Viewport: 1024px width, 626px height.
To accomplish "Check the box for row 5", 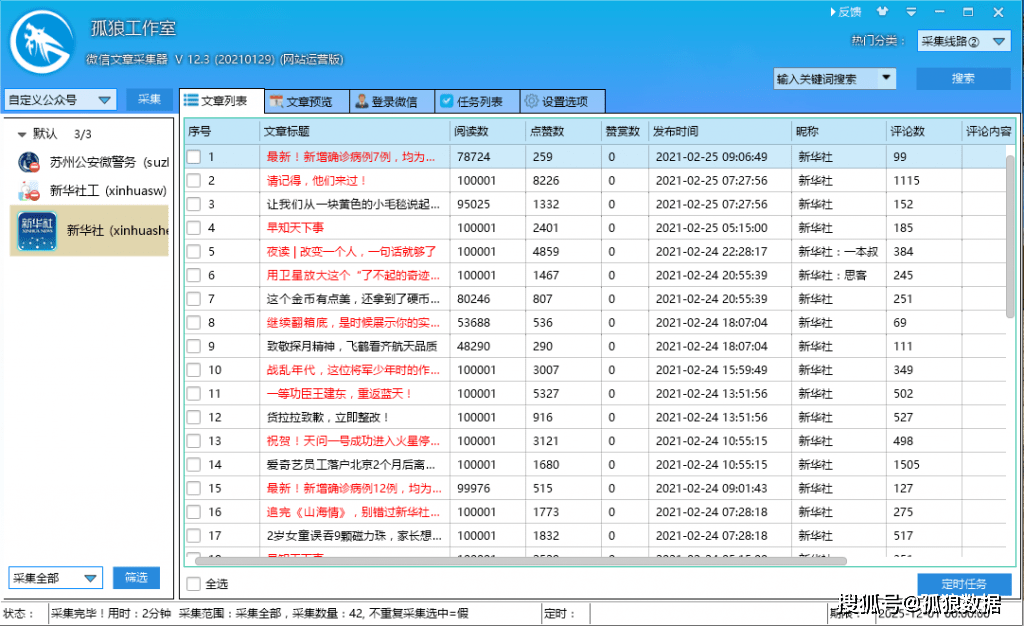I will (194, 251).
